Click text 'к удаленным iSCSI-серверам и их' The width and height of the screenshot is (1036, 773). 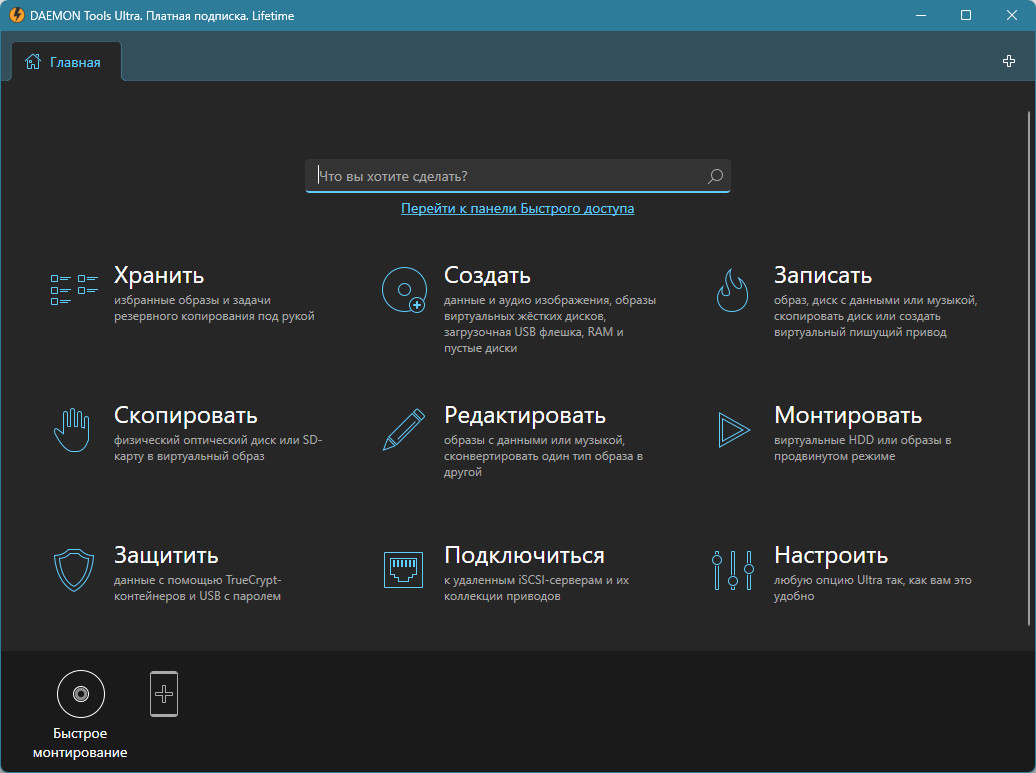536,580
